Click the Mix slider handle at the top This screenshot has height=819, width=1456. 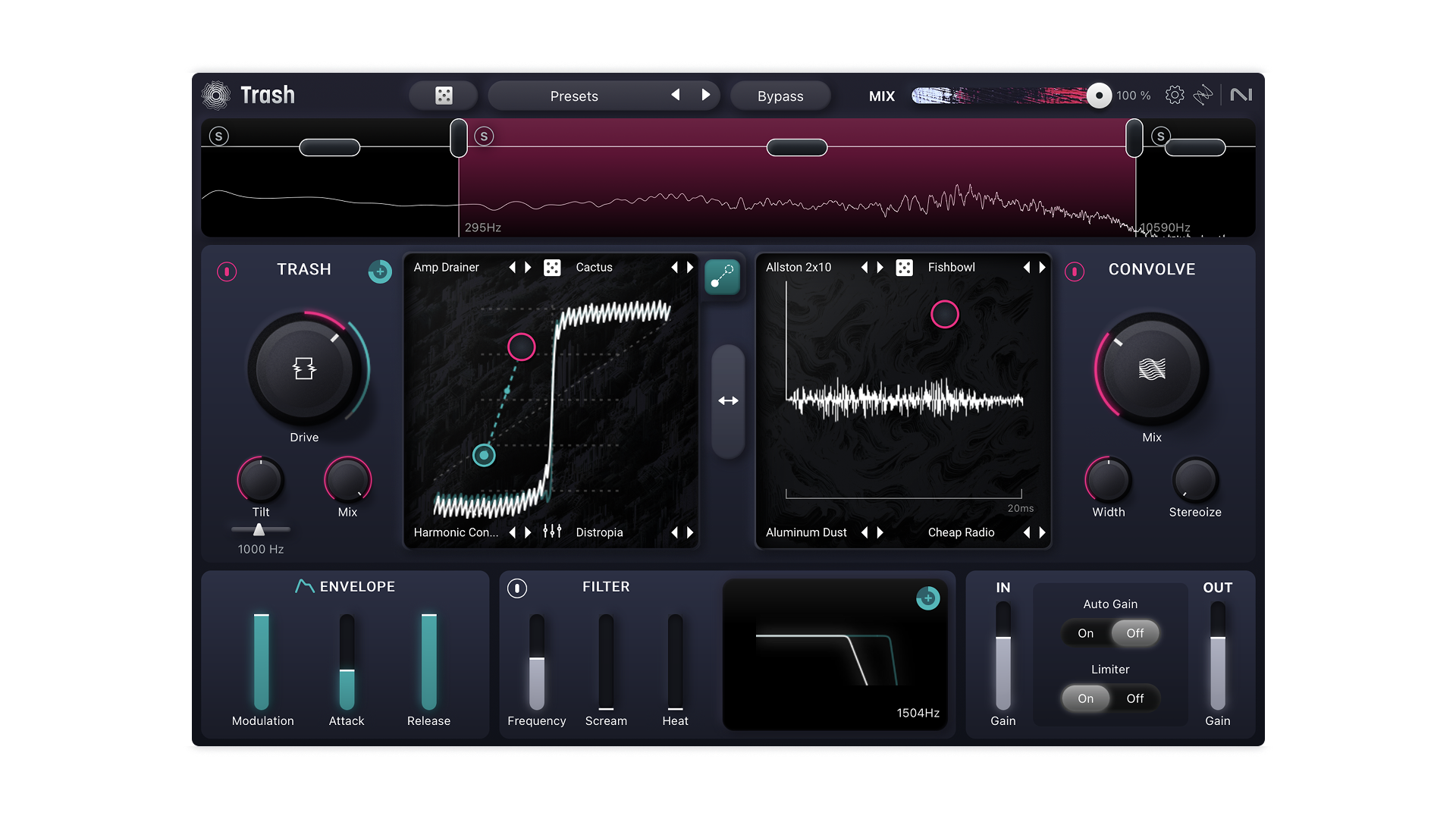click(x=1099, y=96)
